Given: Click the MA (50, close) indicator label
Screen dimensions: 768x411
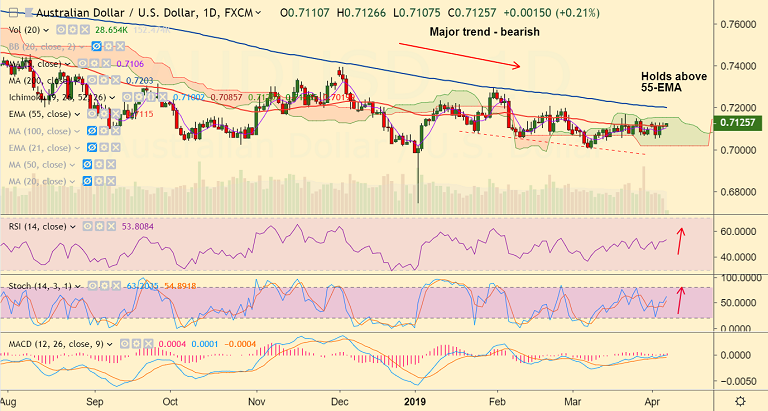Looking at the screenshot, I should 38,164.
